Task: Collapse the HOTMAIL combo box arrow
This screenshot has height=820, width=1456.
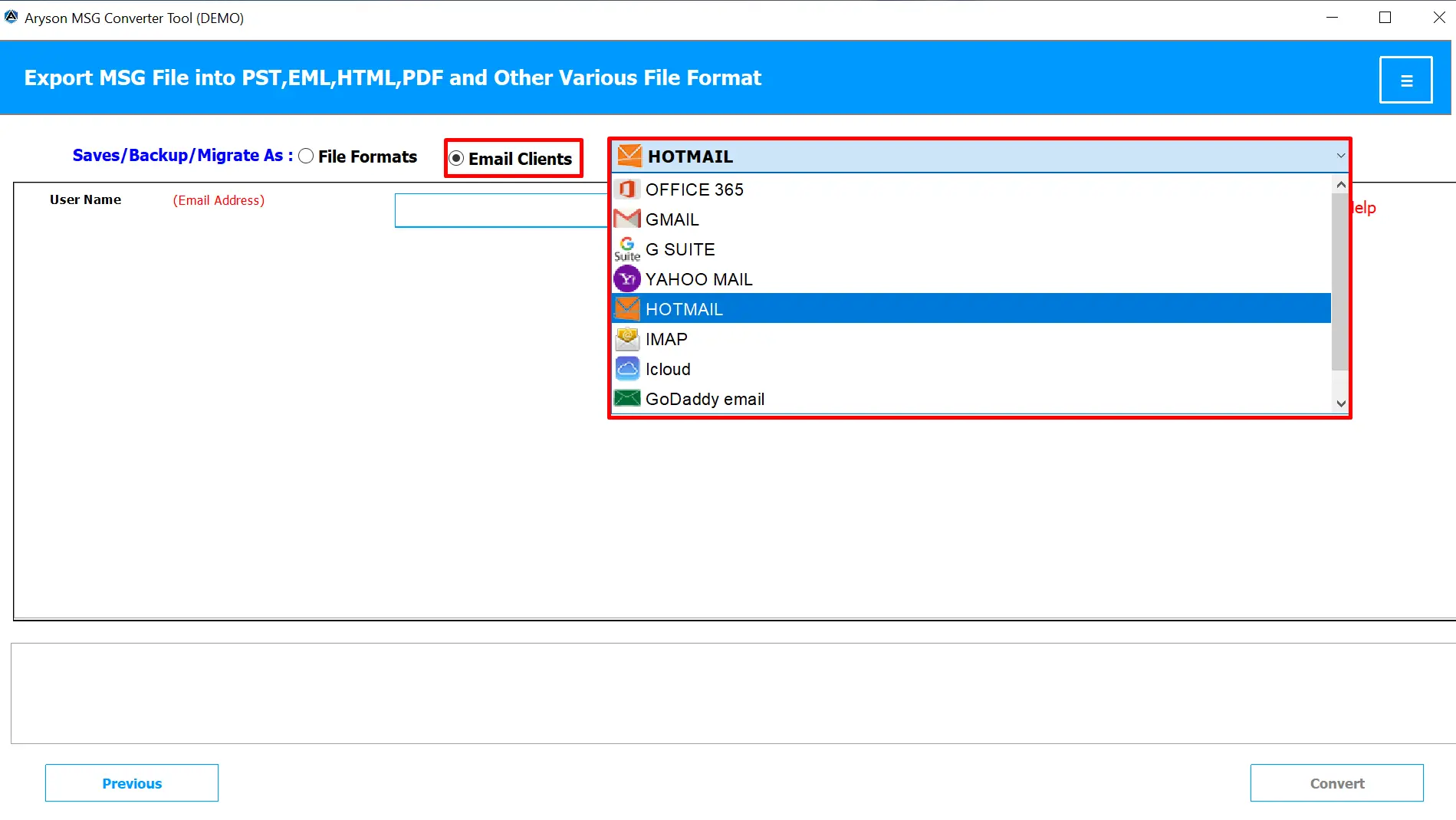Action: (x=1340, y=156)
